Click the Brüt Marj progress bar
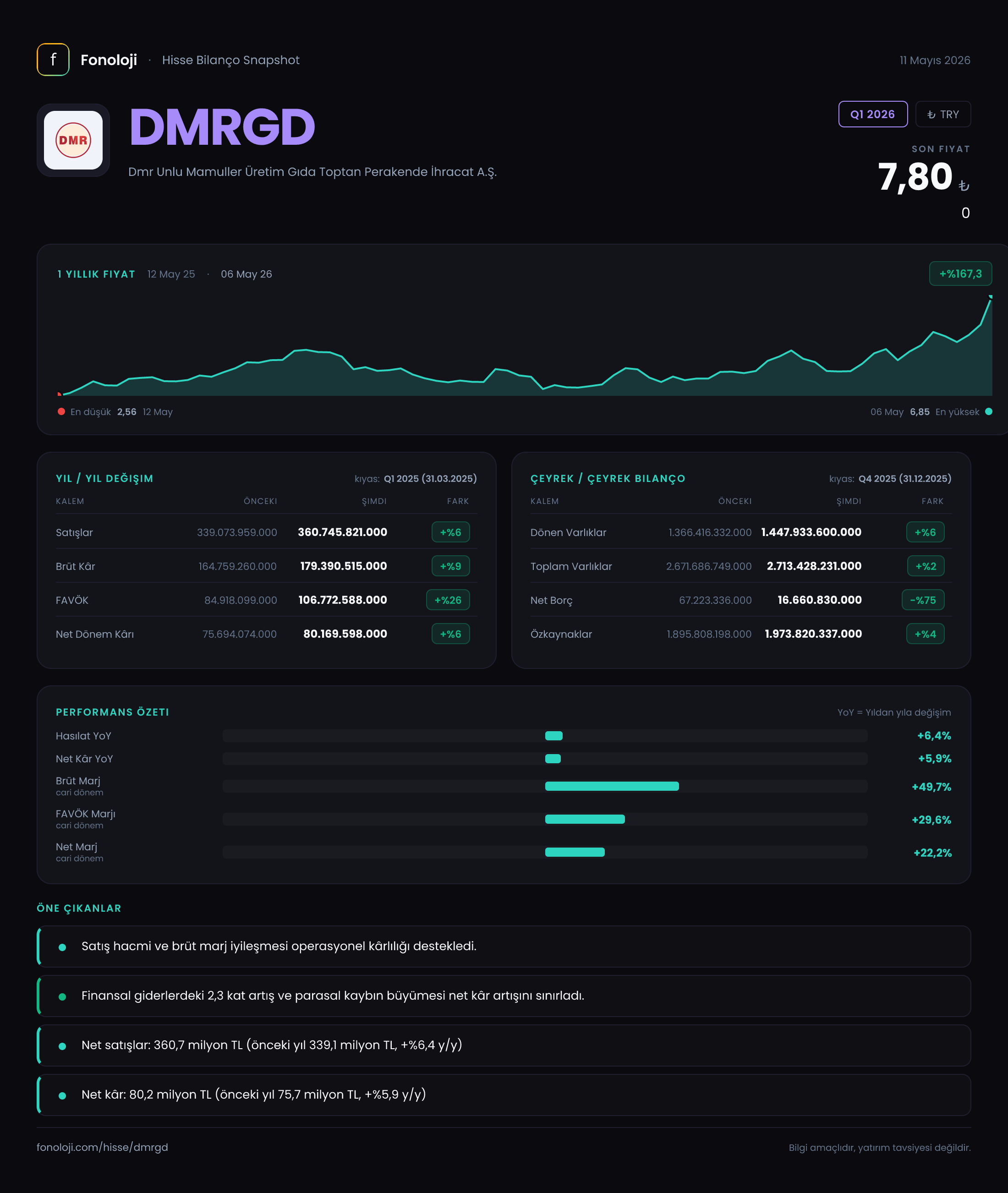Screen dimensions: 1008x1193 [545, 786]
